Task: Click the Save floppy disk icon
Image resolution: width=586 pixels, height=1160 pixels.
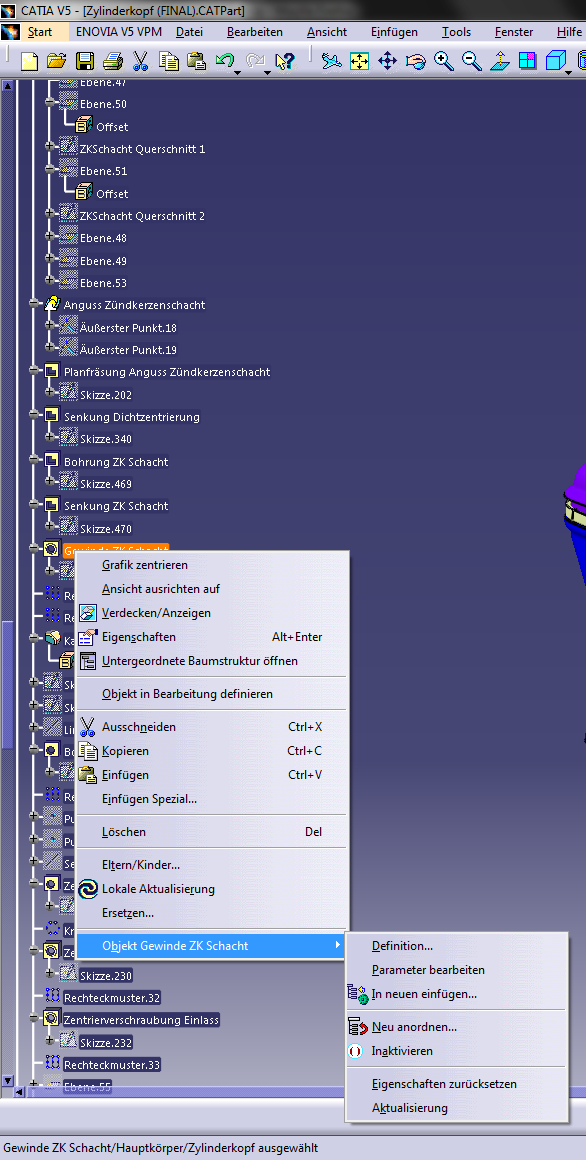Action: coord(85,61)
